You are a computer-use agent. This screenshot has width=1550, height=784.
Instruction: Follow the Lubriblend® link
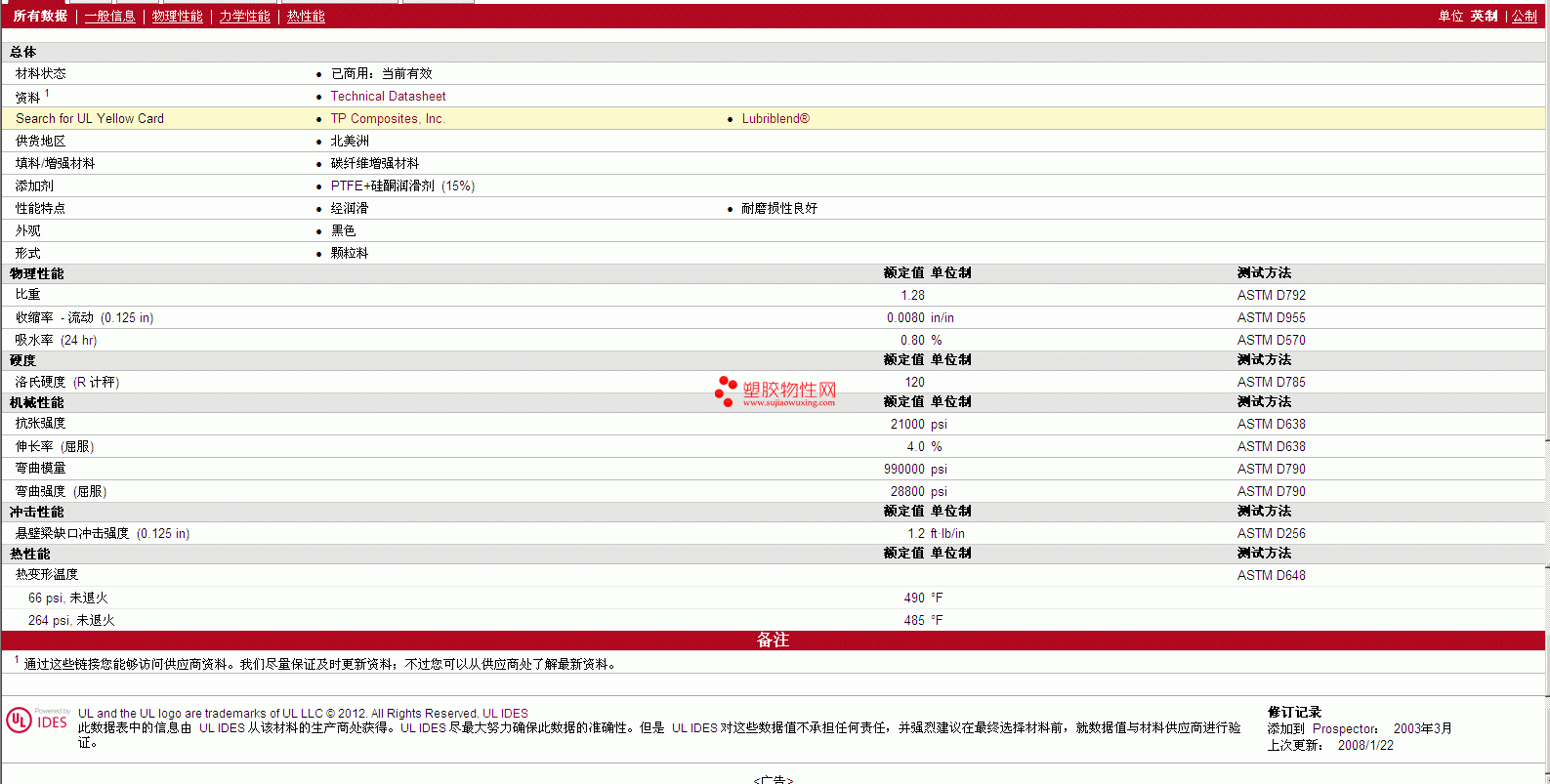pos(775,119)
